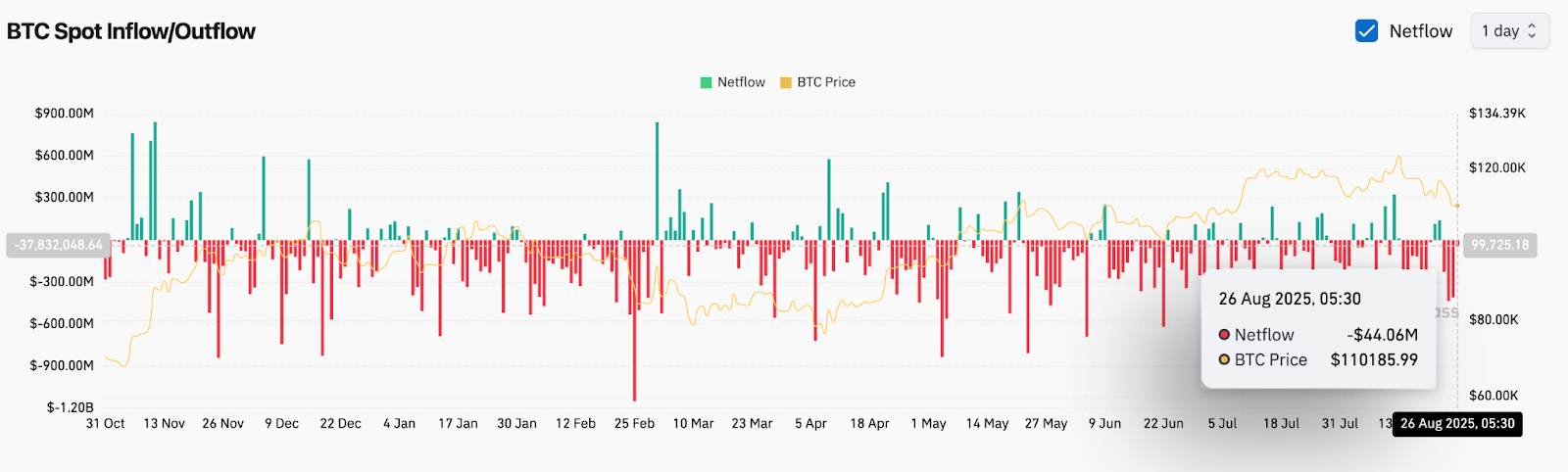Click the 5 Apr date label on axis
The width and height of the screenshot is (1568, 472).
[x=810, y=424]
